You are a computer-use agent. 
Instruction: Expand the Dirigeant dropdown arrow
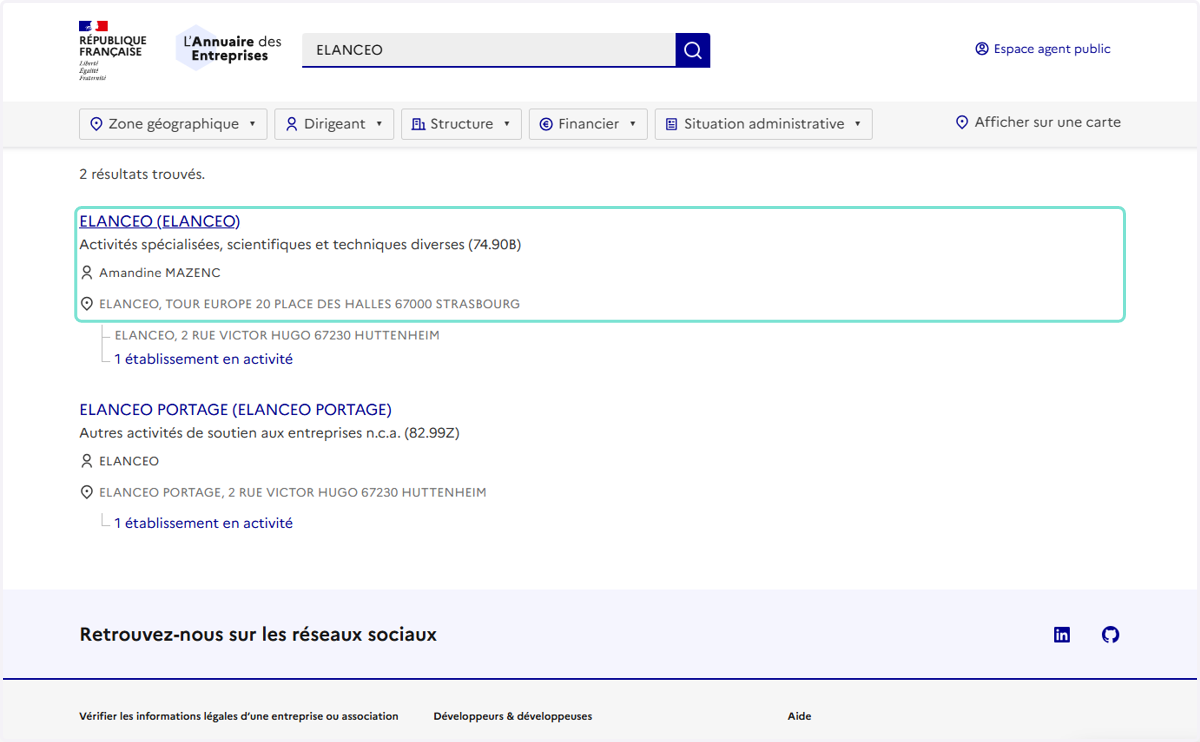click(379, 124)
